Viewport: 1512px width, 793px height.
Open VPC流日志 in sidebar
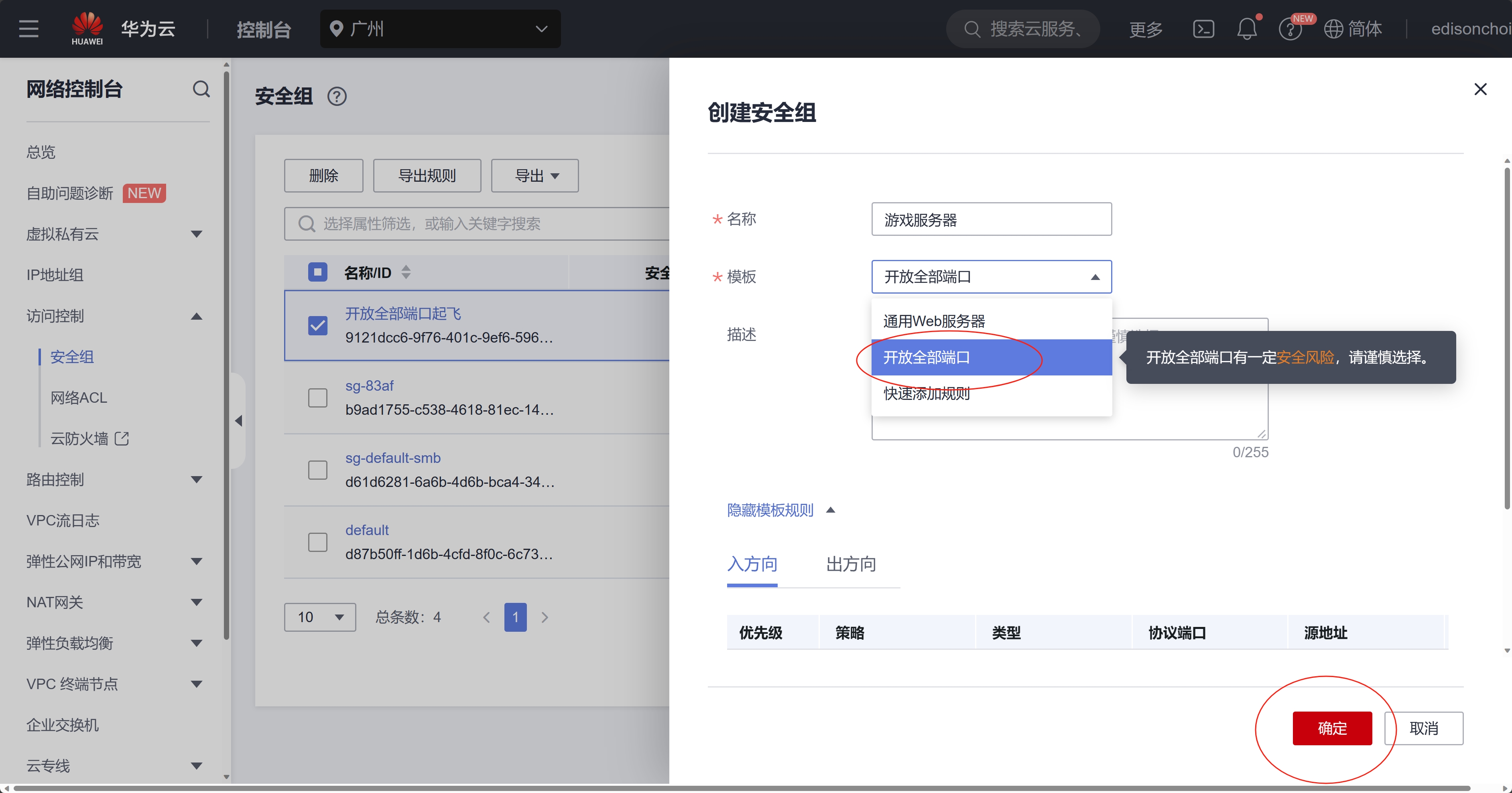click(63, 520)
